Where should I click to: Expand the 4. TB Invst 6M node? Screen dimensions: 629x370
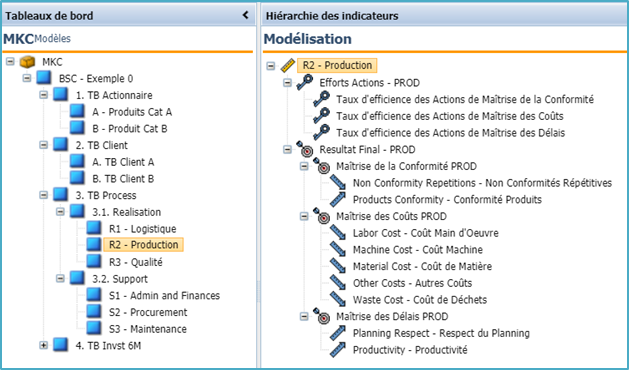pyautogui.click(x=44, y=345)
